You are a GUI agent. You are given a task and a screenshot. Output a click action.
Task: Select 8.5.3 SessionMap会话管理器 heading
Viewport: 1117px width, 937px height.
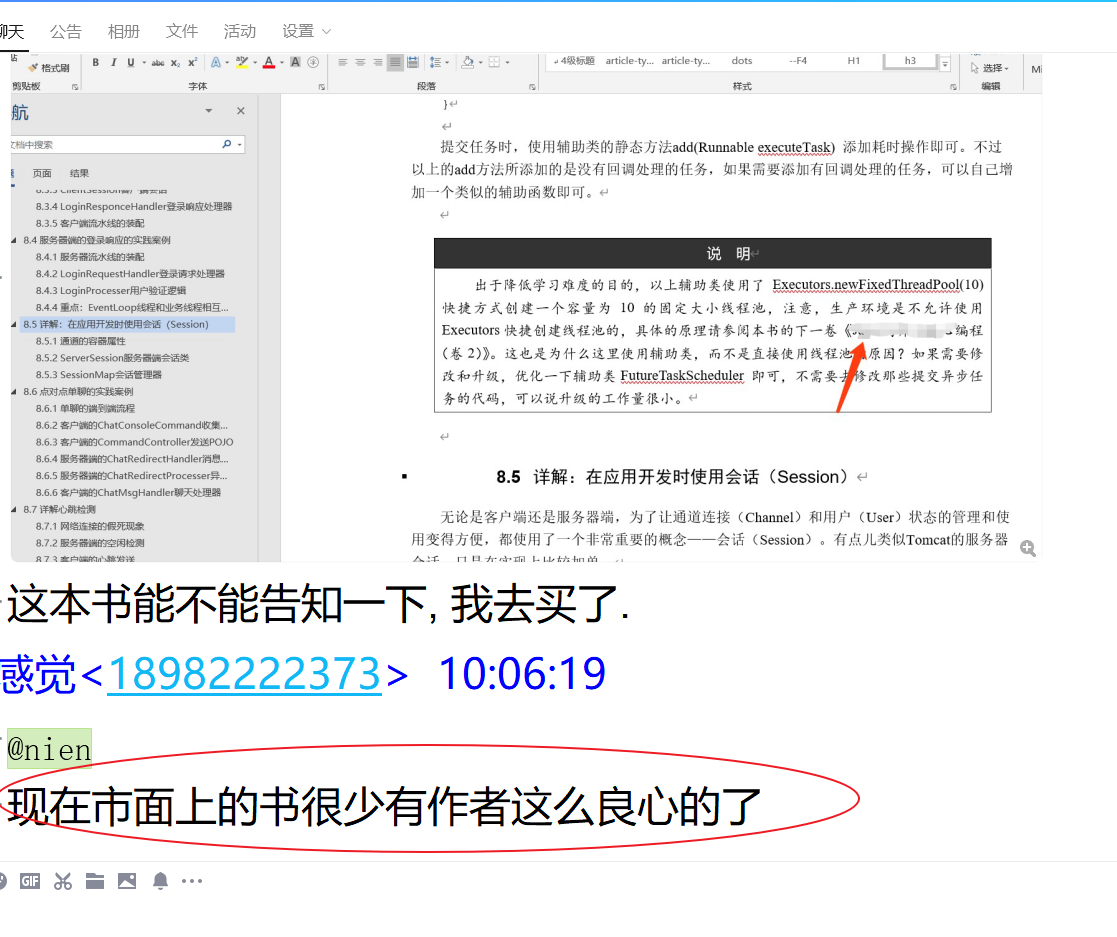pos(98,375)
